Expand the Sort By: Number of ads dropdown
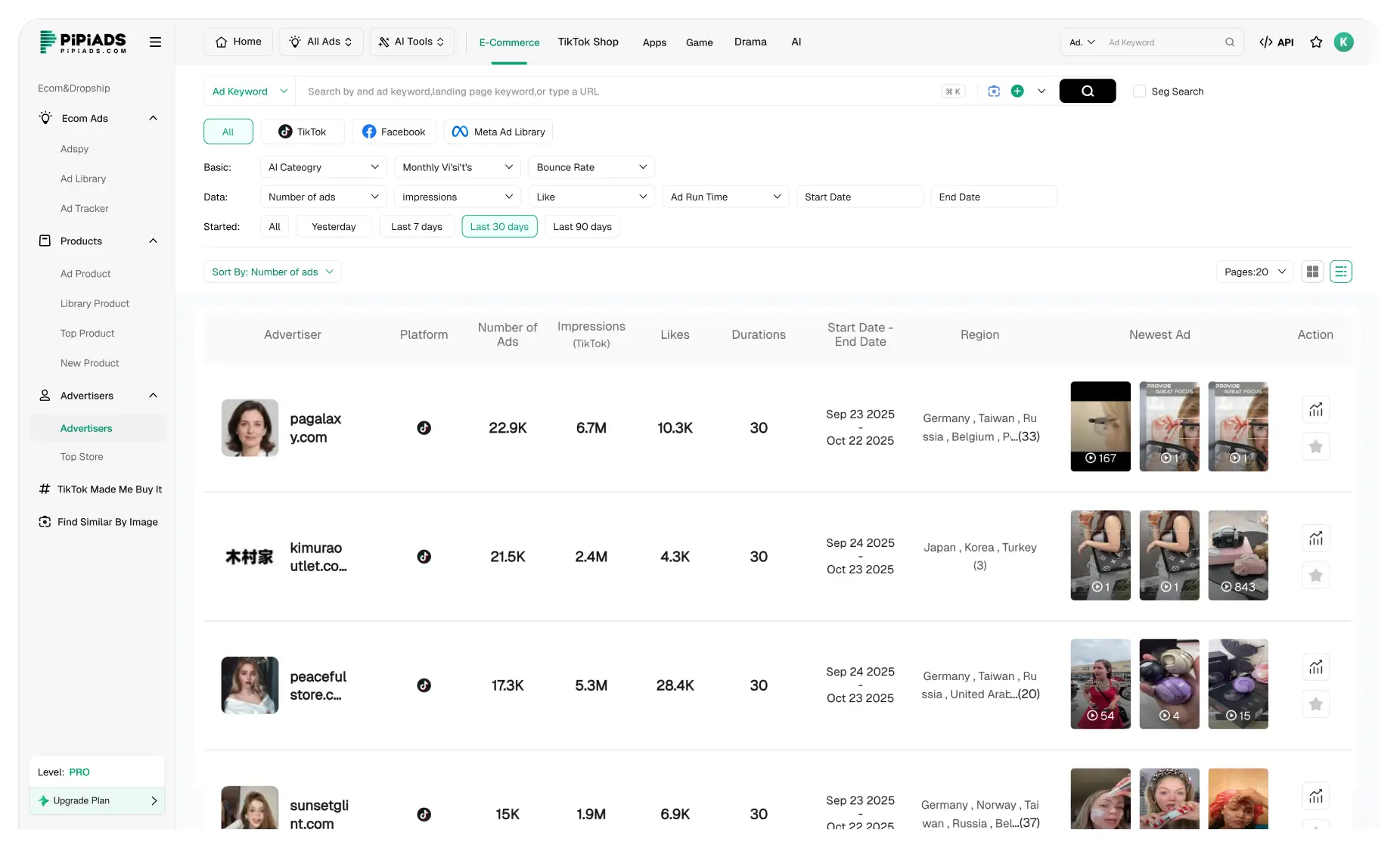The image size is (1400, 848). click(x=272, y=272)
